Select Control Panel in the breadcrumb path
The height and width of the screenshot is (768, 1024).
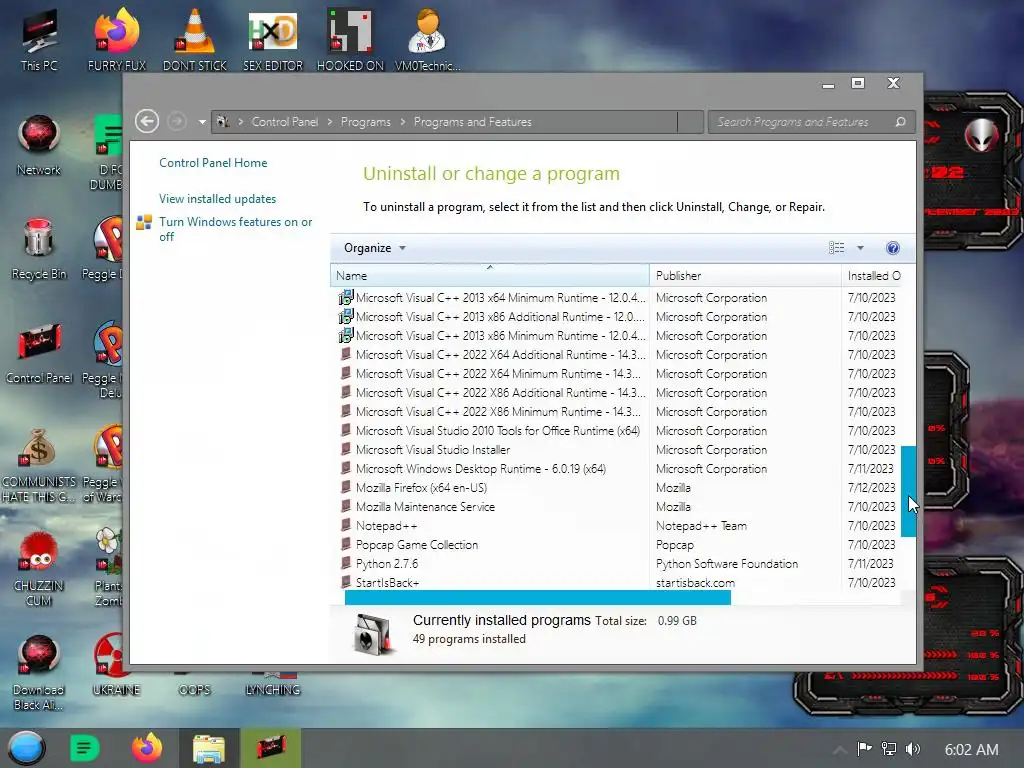(x=285, y=122)
